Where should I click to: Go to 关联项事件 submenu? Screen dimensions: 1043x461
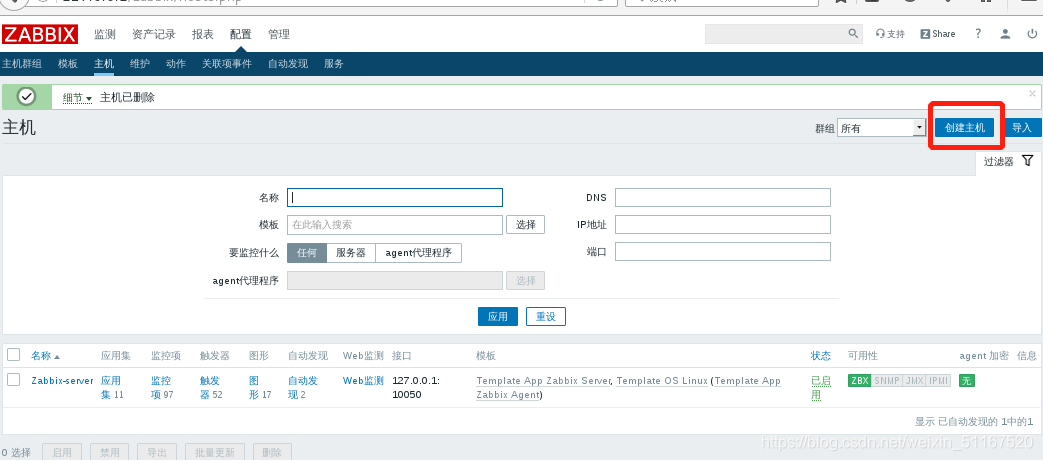(227, 64)
